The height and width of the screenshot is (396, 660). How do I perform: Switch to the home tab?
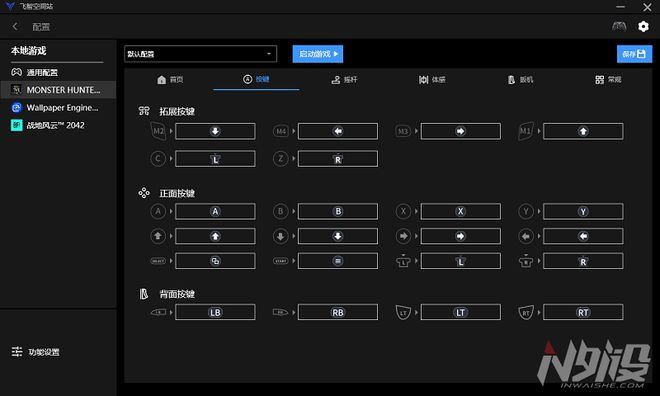pyautogui.click(x=170, y=80)
